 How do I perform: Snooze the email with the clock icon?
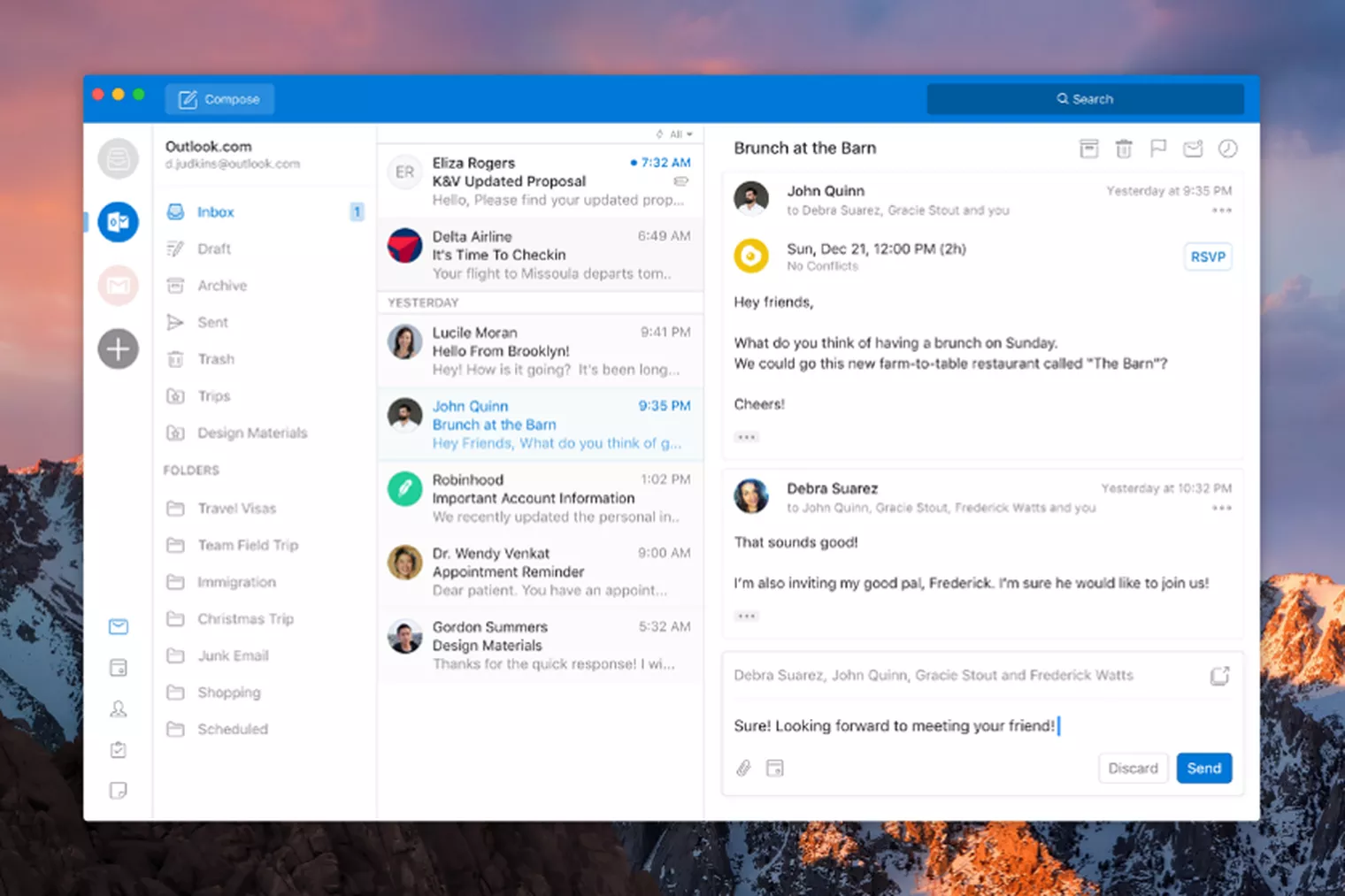[x=1227, y=149]
